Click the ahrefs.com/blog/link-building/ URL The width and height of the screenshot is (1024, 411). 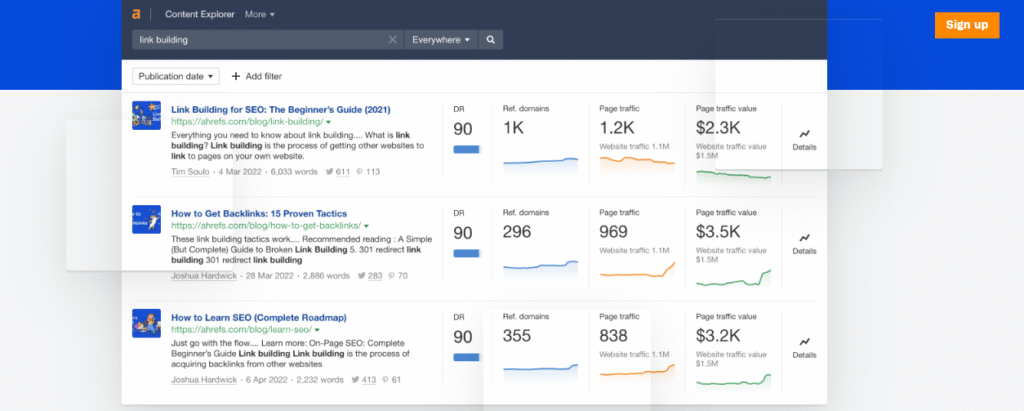click(247, 122)
